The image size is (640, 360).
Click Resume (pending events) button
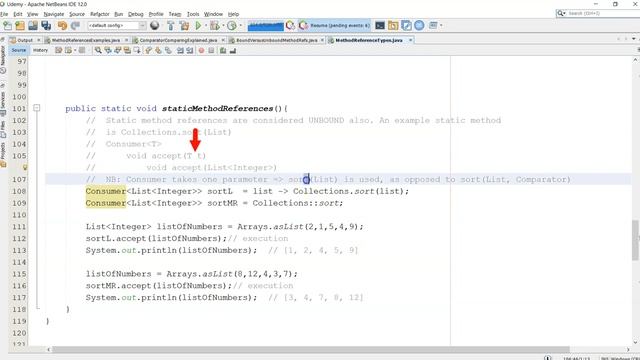click(334, 25)
